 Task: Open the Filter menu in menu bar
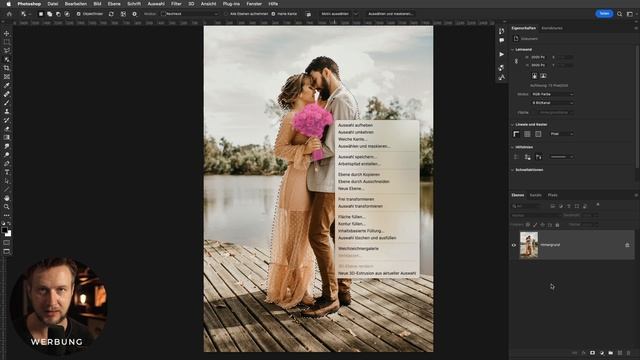point(176,4)
